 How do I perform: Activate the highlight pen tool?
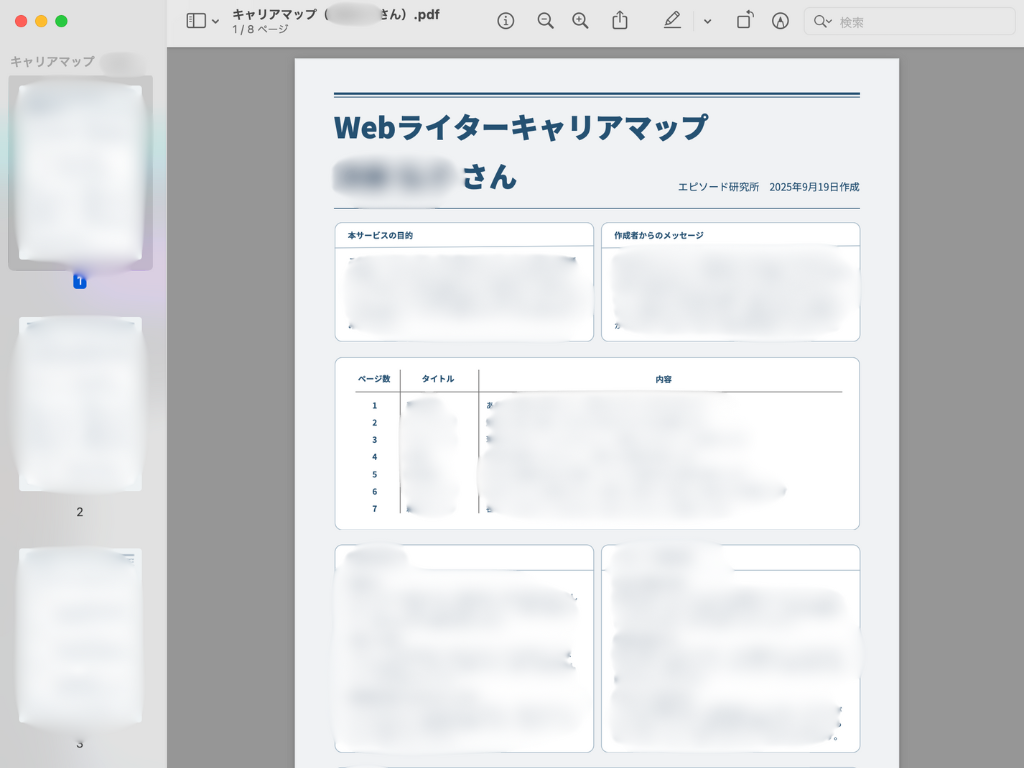(x=672, y=21)
